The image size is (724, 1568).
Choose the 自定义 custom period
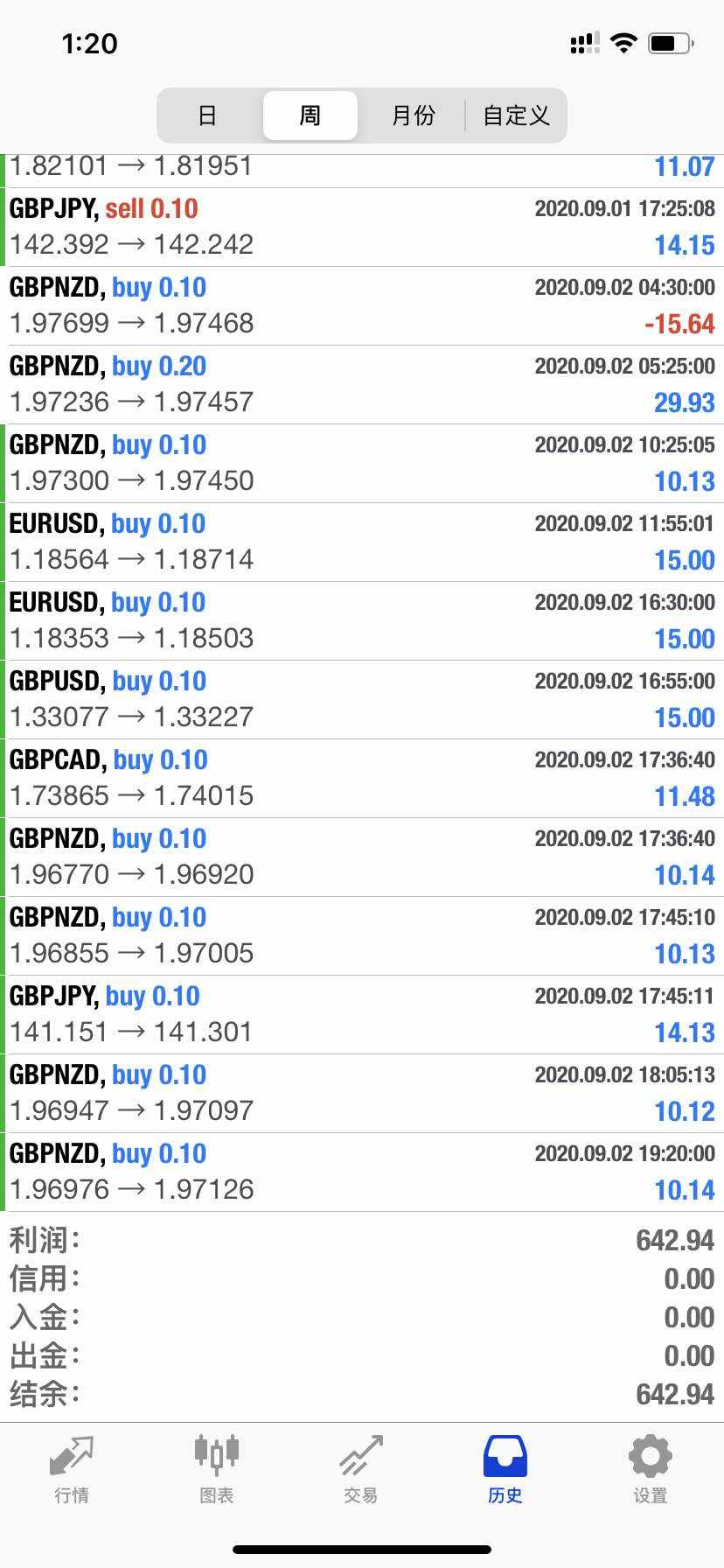(x=516, y=115)
